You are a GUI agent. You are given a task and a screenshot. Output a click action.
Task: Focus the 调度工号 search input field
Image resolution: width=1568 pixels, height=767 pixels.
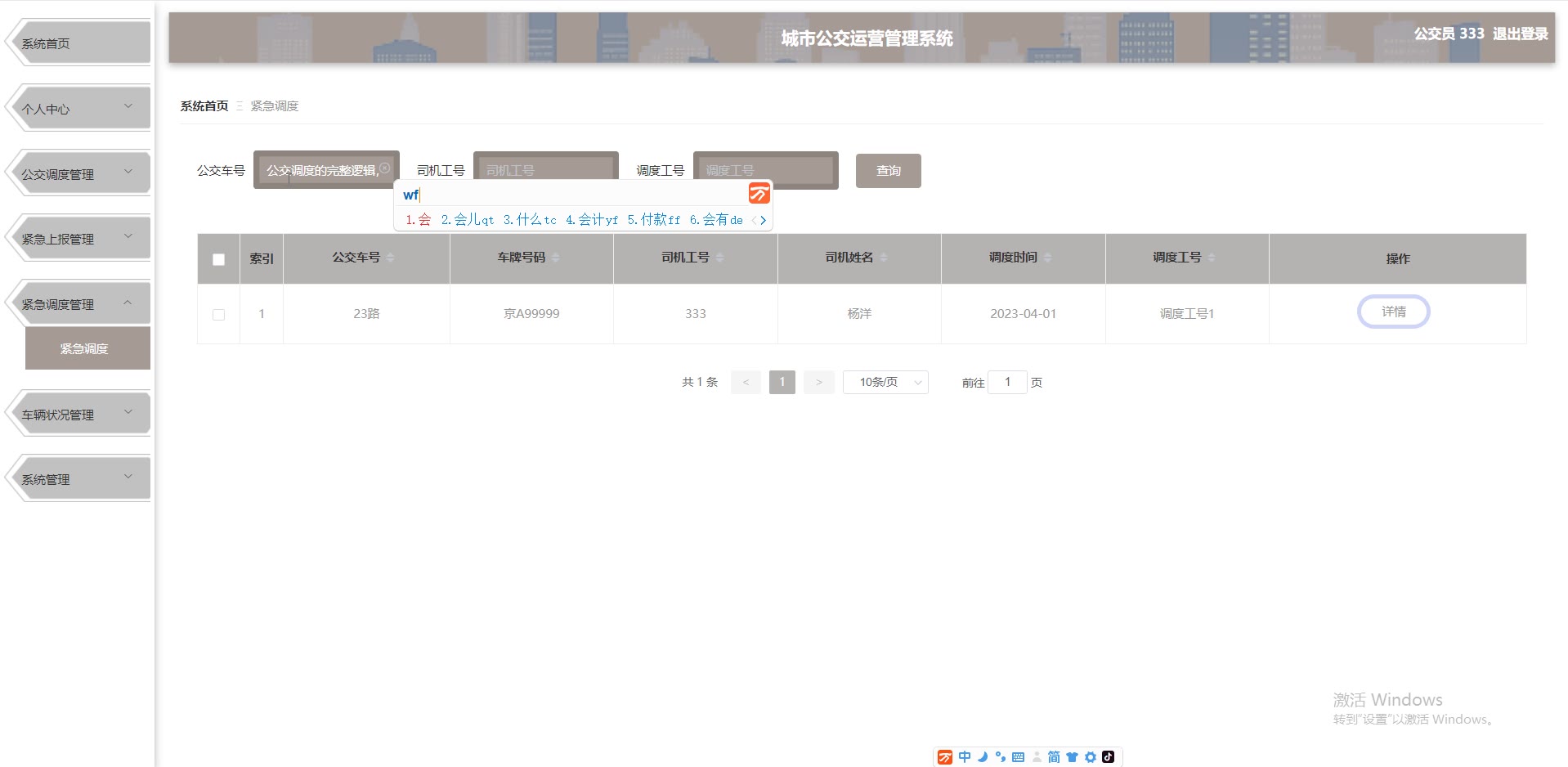766,170
